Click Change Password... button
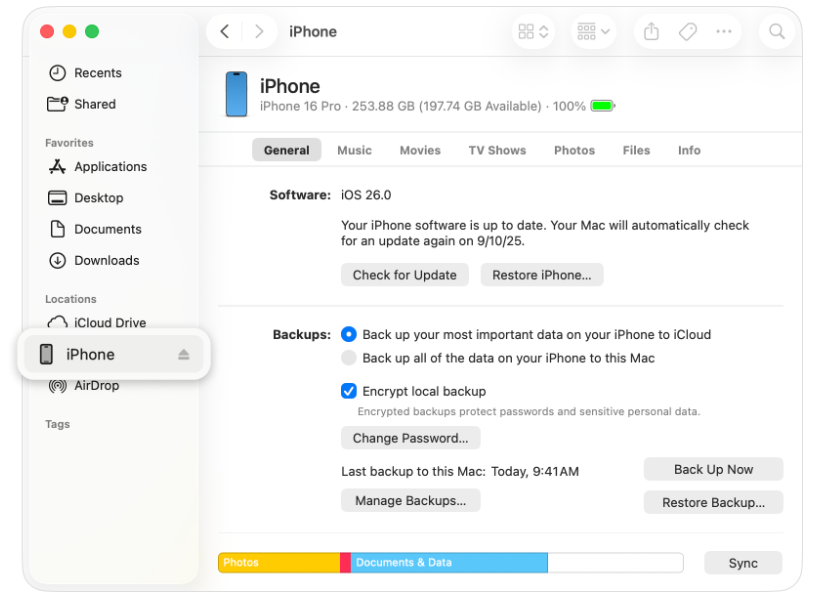This screenshot has height=602, width=818. click(411, 438)
